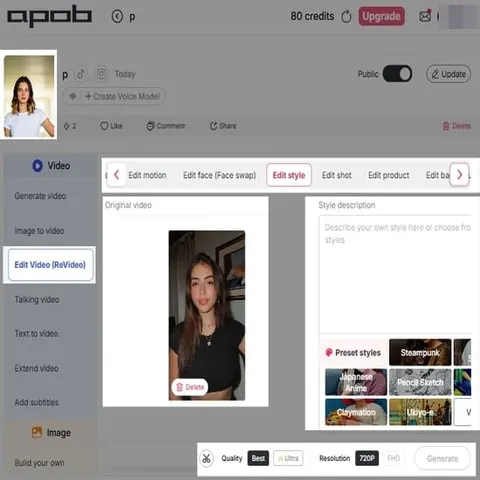
Task: Open Generate video in the sidebar
Action: coord(40,196)
